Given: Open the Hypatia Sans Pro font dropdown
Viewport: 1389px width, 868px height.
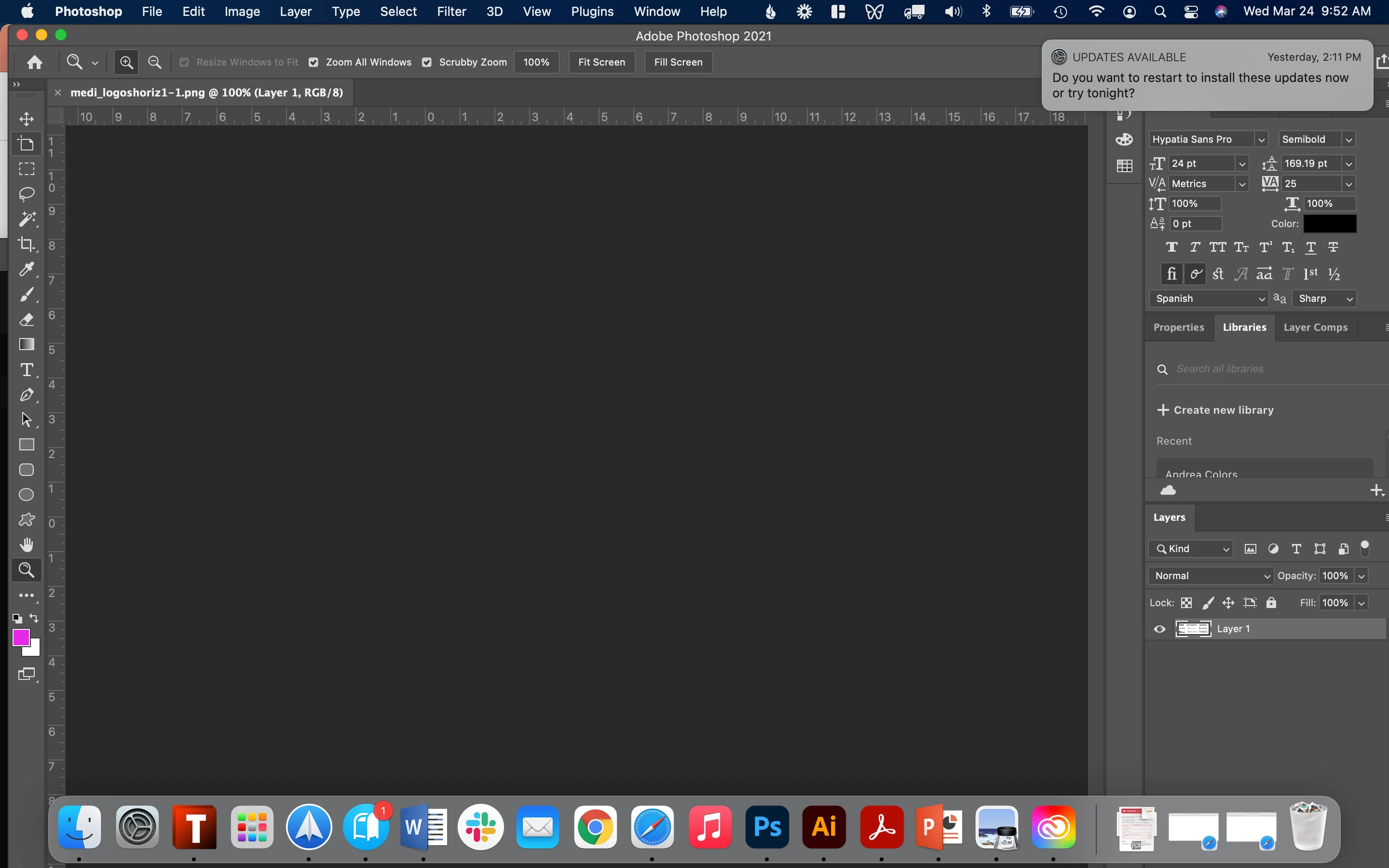Looking at the screenshot, I should point(1261,139).
